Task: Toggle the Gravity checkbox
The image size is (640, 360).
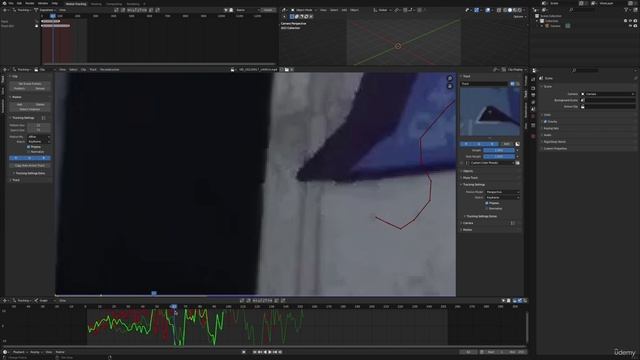Action: 545,122
